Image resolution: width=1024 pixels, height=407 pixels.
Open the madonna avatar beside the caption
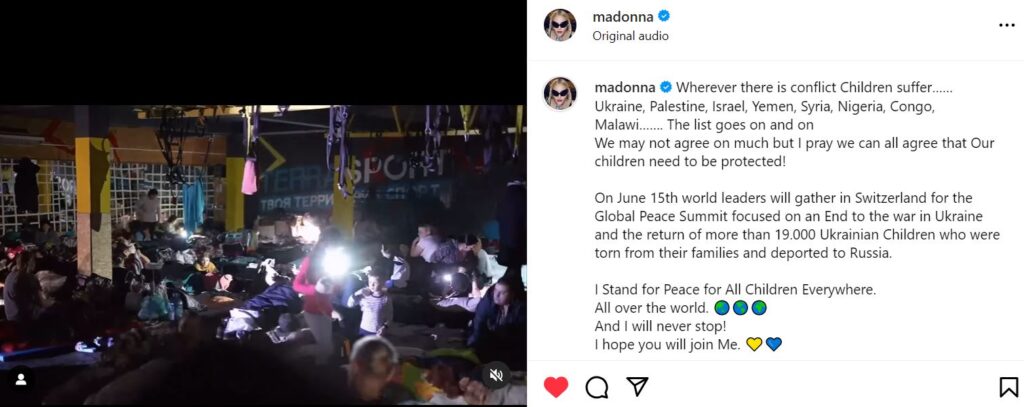(x=560, y=93)
